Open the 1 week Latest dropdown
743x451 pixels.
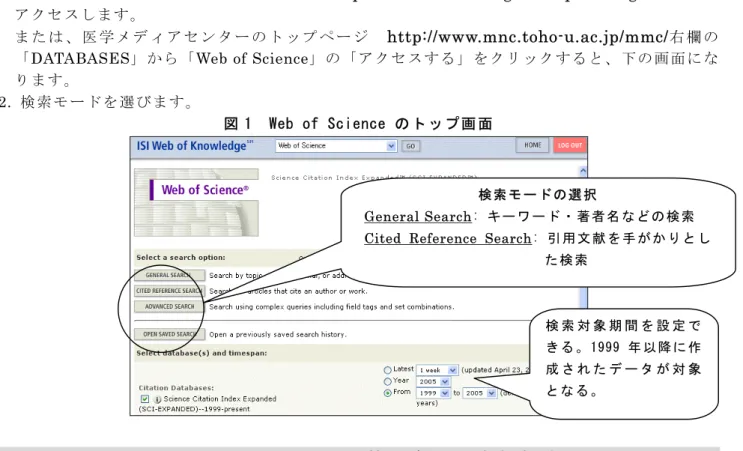(x=437, y=370)
